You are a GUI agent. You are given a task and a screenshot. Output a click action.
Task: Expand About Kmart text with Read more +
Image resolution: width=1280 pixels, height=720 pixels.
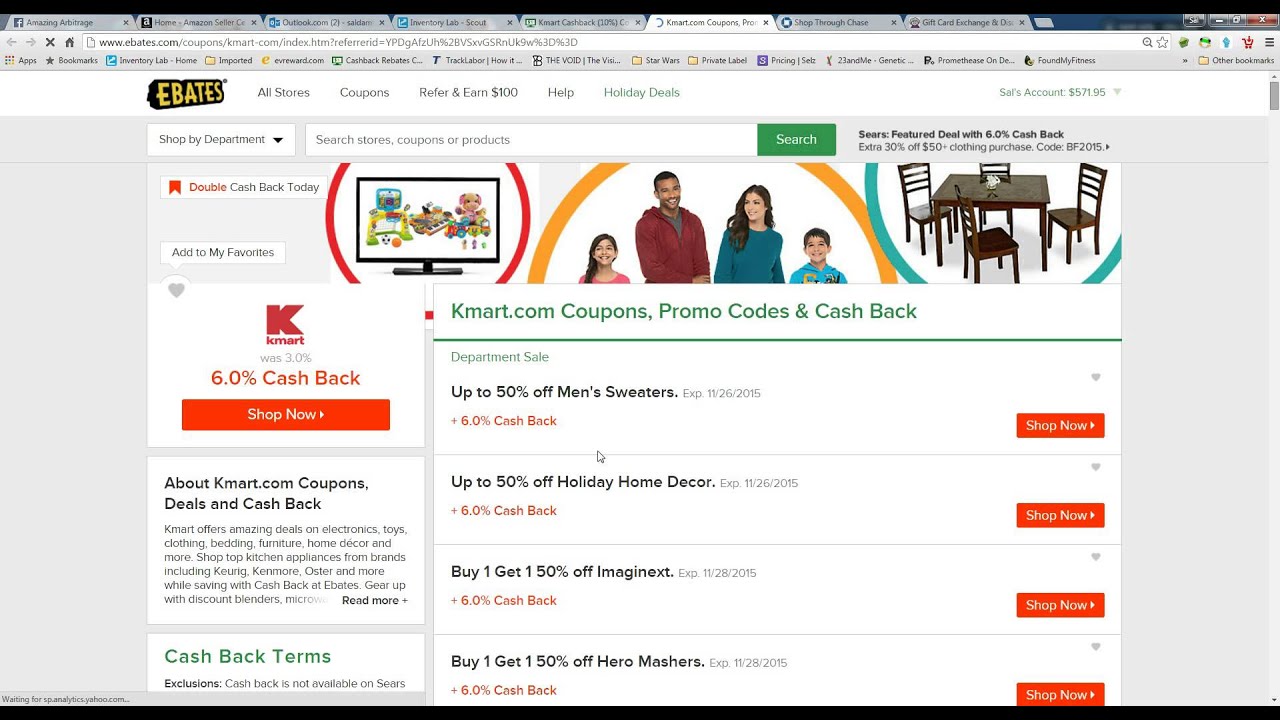375,600
